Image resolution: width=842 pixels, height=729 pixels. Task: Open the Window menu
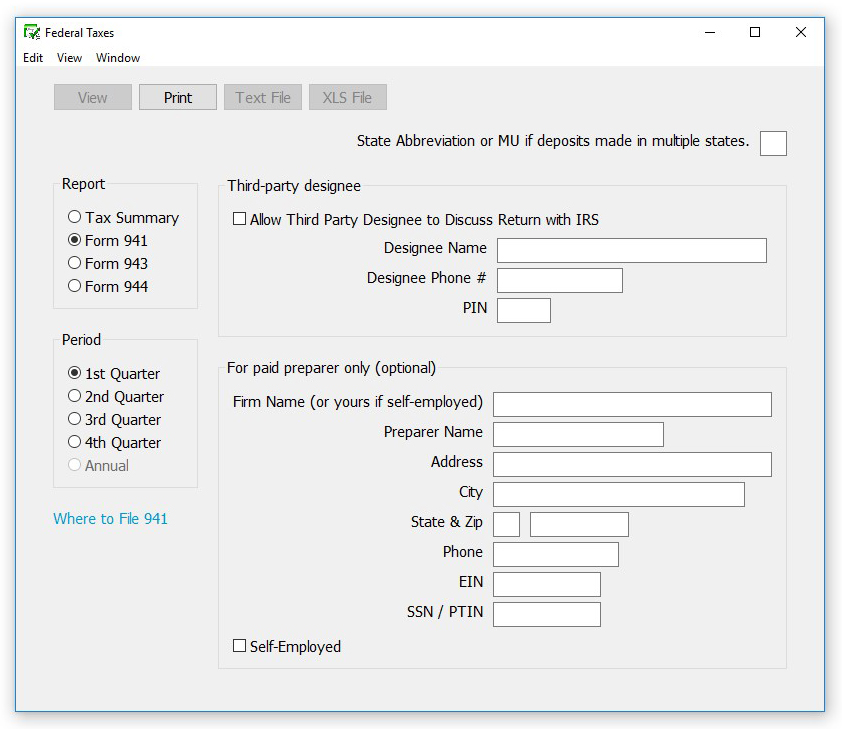coord(118,57)
